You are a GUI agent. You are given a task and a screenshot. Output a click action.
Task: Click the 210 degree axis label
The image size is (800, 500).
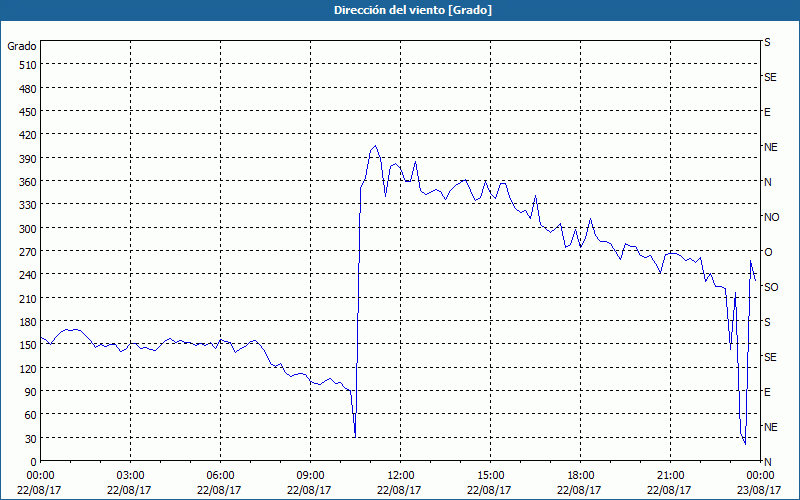(28, 298)
